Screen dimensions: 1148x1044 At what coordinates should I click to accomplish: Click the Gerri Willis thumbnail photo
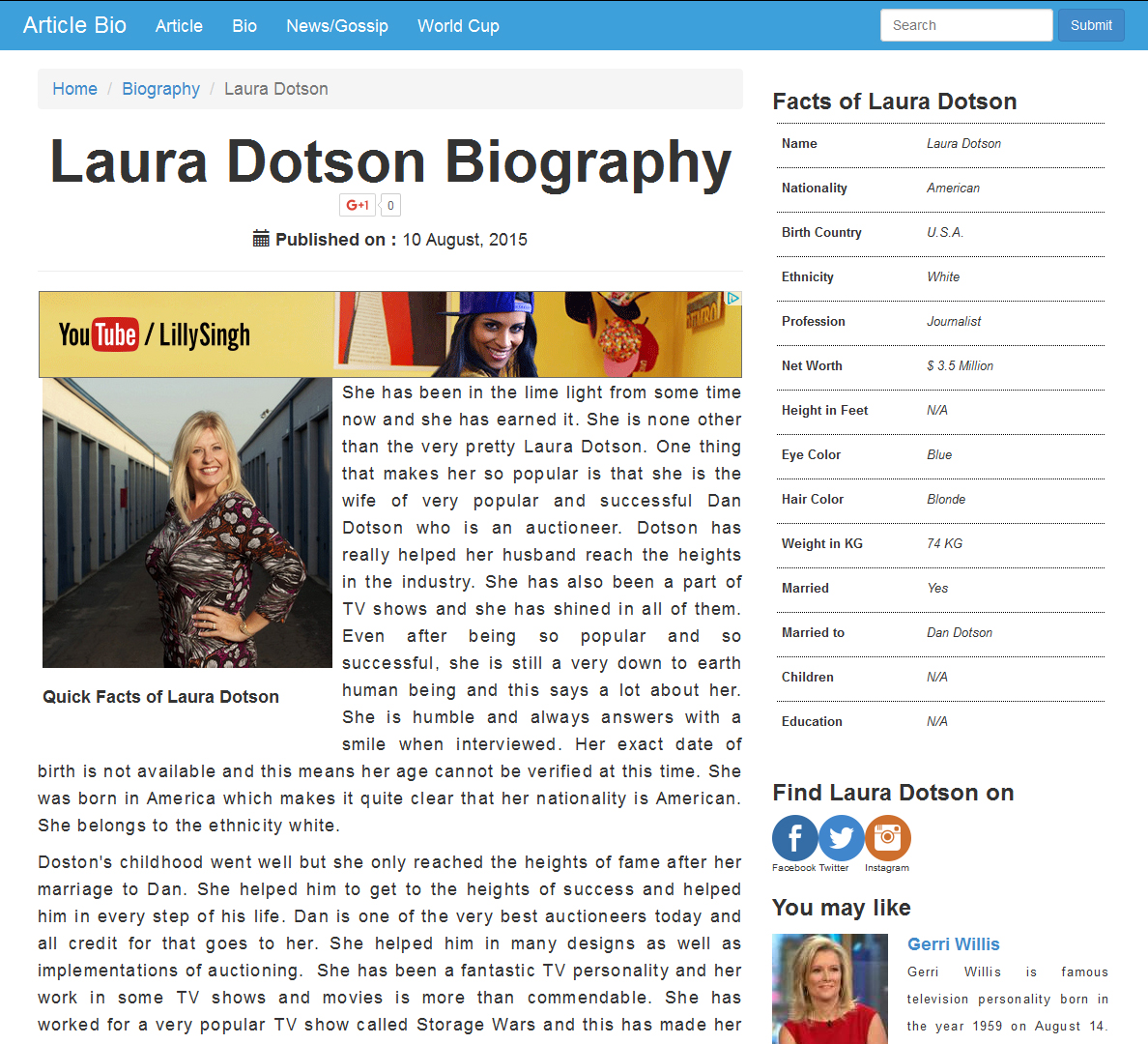point(830,988)
